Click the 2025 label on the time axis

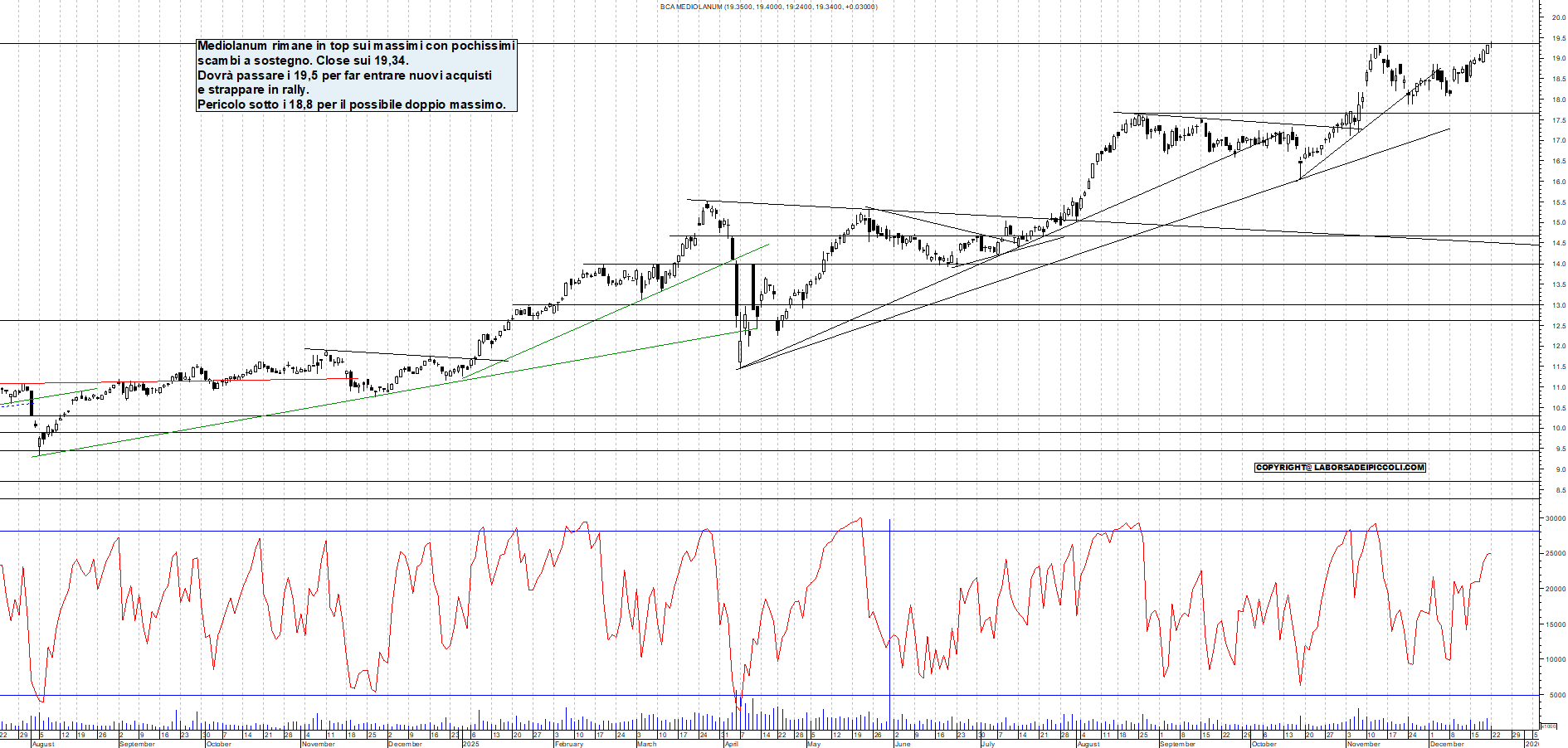coord(470,744)
